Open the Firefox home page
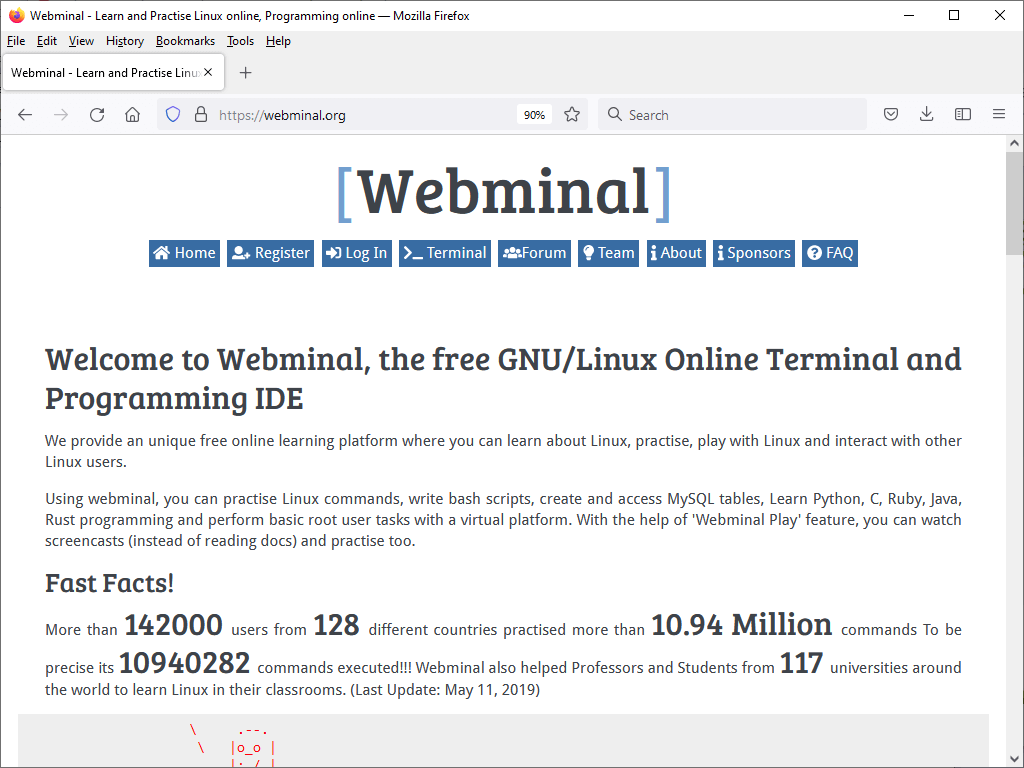The height and width of the screenshot is (768, 1024). [133, 115]
